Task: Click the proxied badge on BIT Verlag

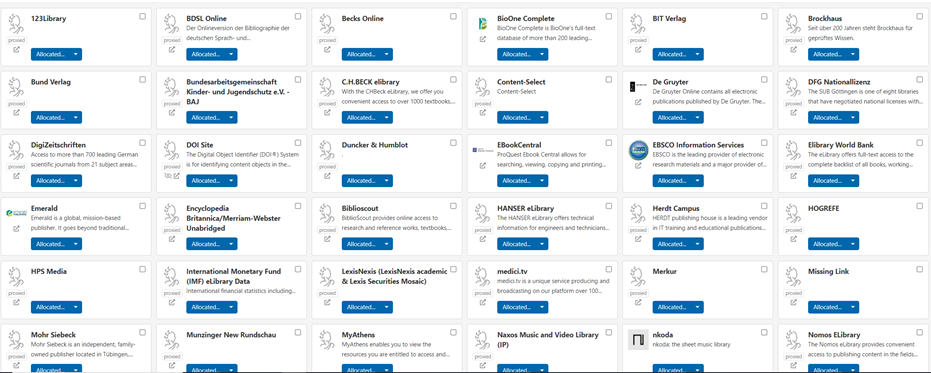Action: click(638, 40)
